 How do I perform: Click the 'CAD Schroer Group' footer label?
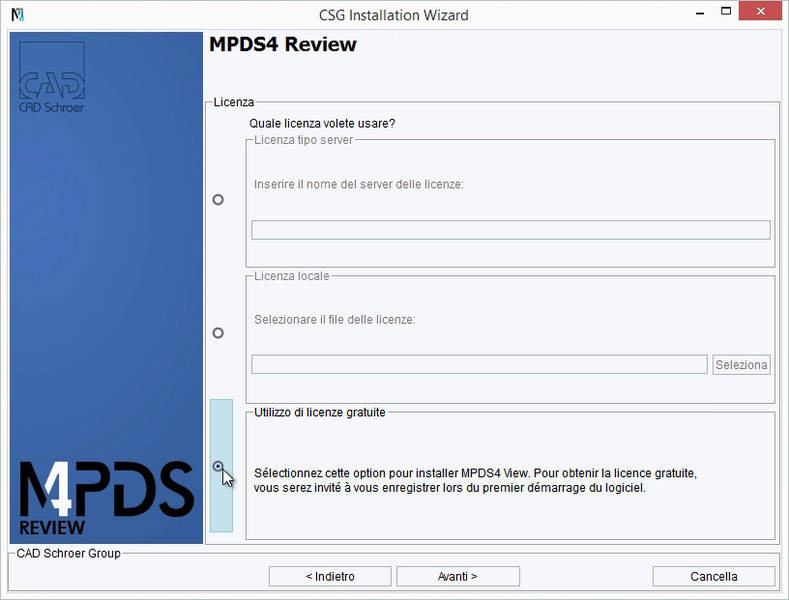(x=68, y=553)
